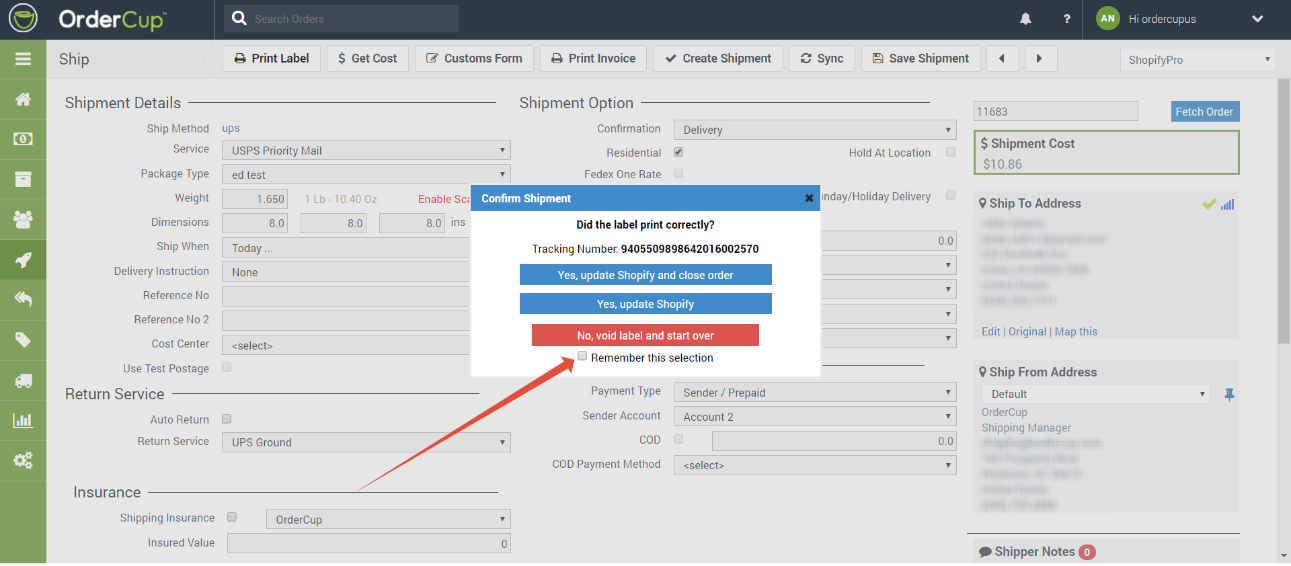Open the reply-all returns sidebar icon
This screenshot has width=1291, height=566.
point(22,299)
